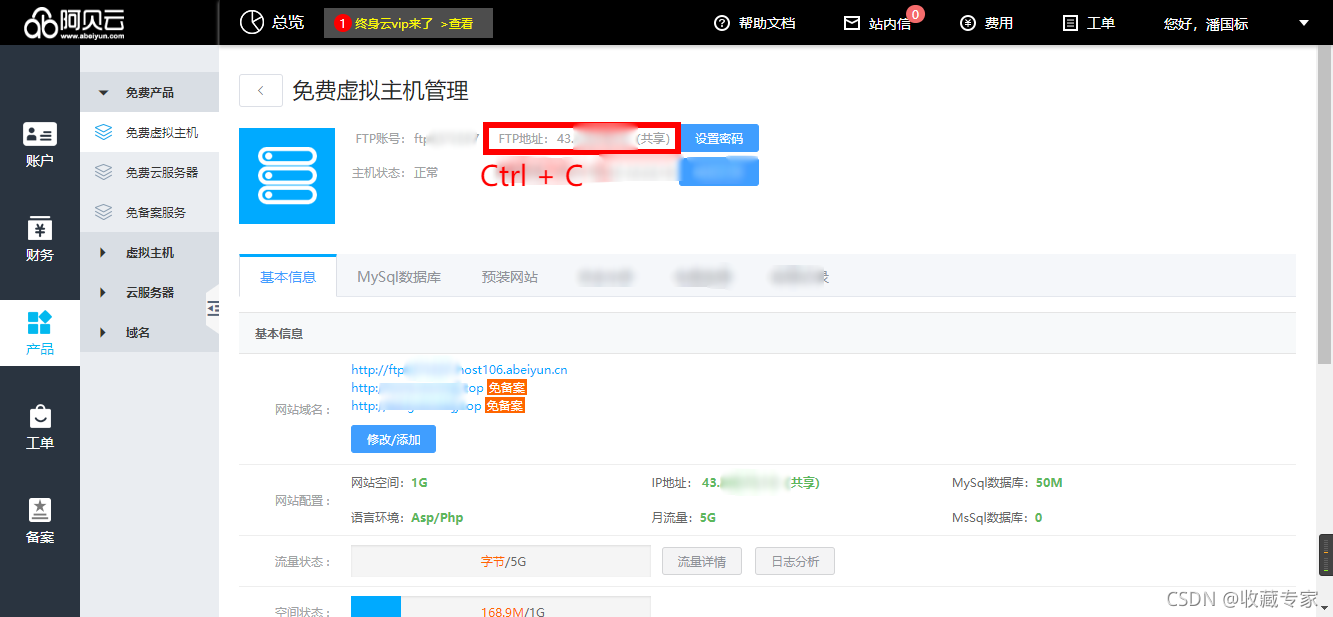
Task: Open the 财务 sidebar section
Action: click(x=40, y=238)
